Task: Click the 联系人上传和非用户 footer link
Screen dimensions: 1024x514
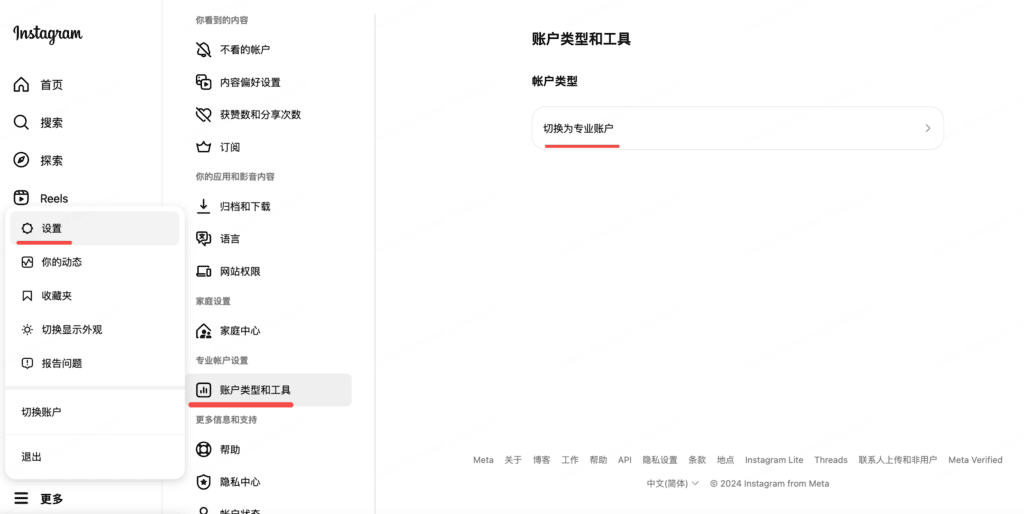Action: point(898,460)
